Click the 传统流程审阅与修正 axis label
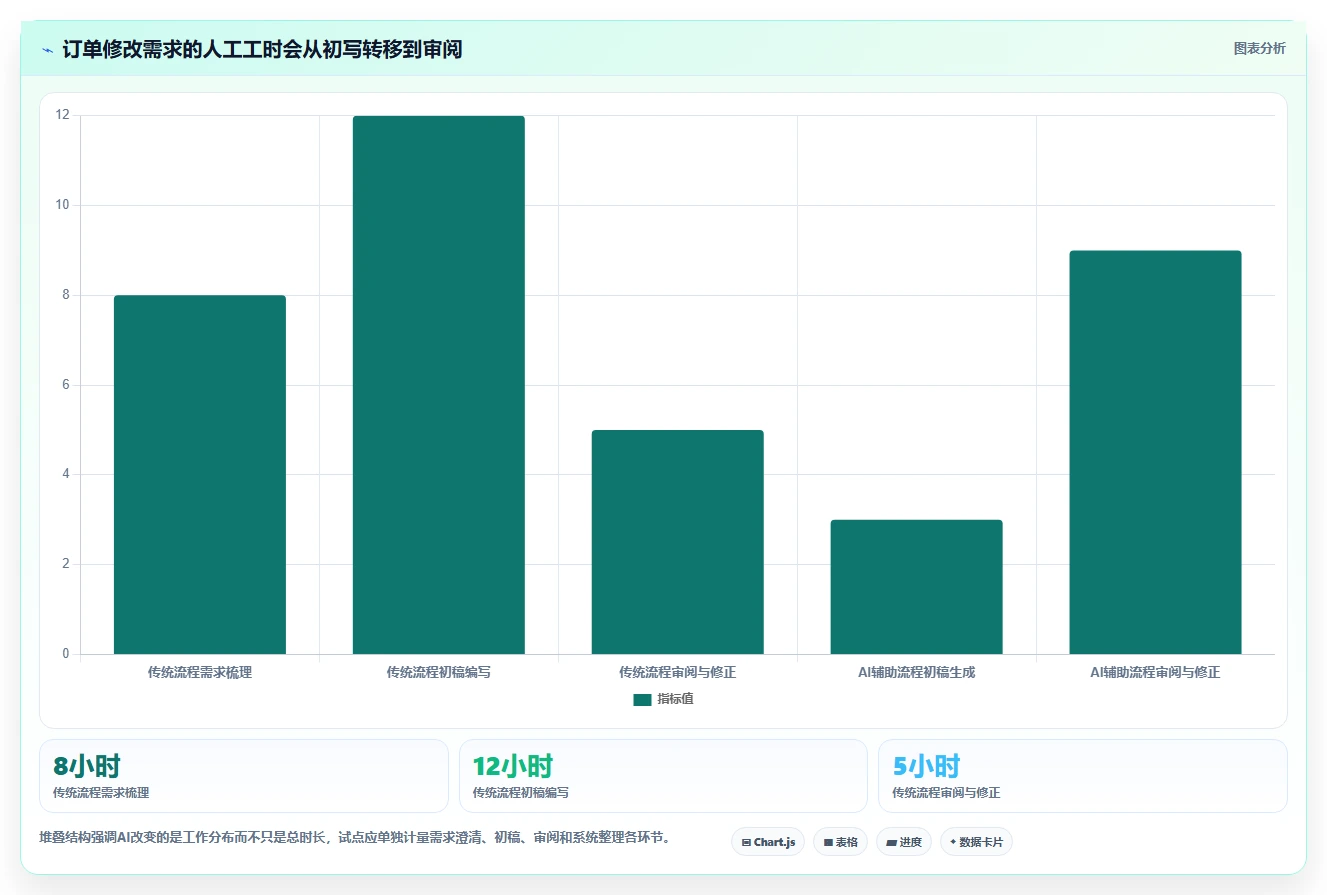The height and width of the screenshot is (895, 1327). point(677,673)
